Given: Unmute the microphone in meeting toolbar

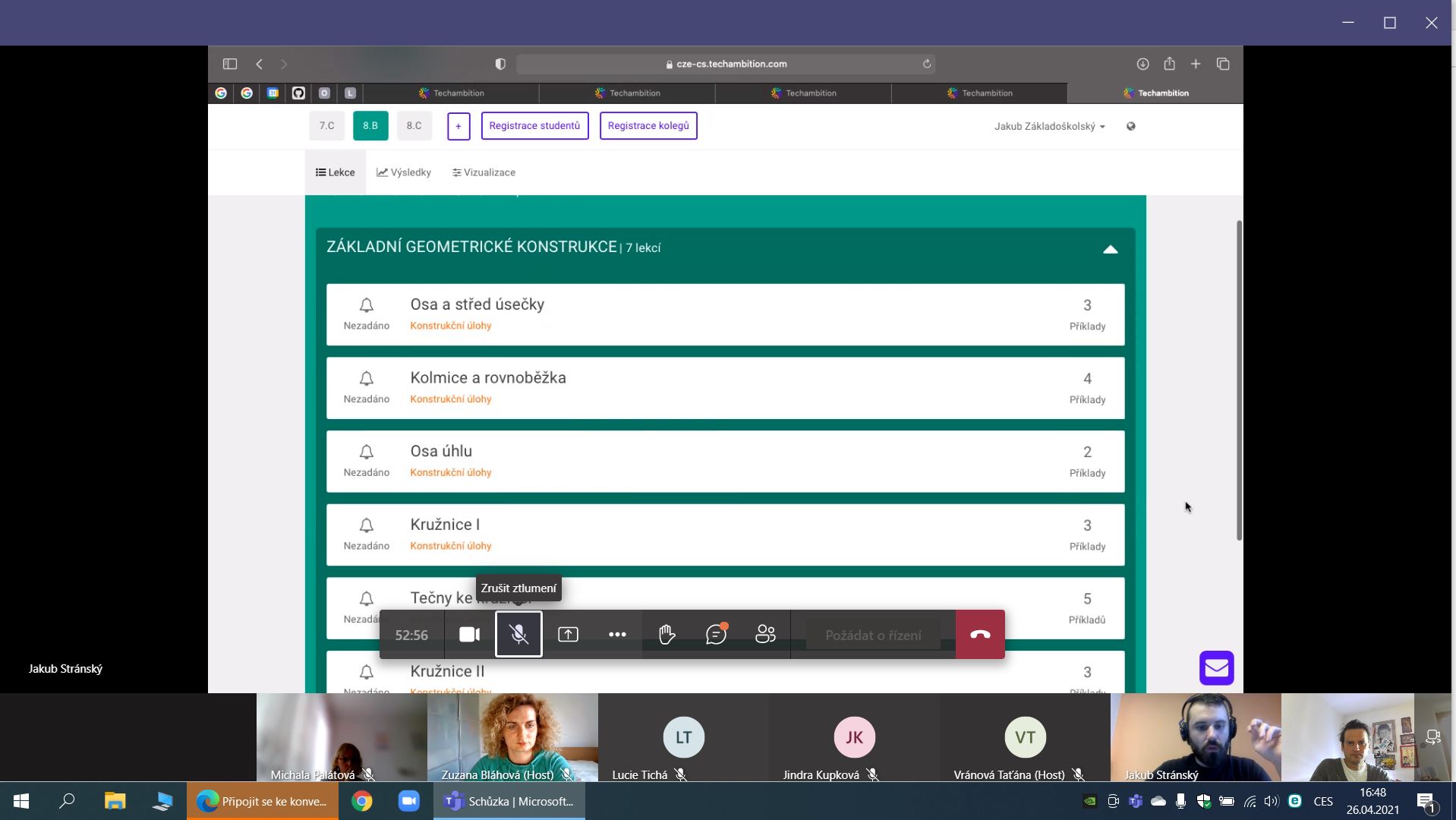Looking at the screenshot, I should coord(518,635).
